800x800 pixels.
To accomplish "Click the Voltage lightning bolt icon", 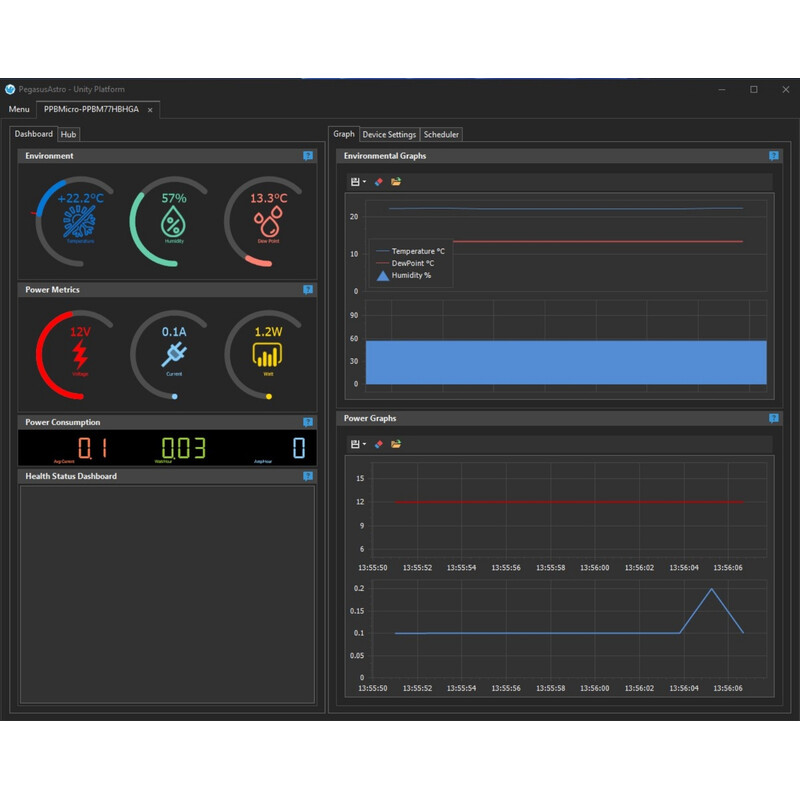I will pyautogui.click(x=80, y=355).
